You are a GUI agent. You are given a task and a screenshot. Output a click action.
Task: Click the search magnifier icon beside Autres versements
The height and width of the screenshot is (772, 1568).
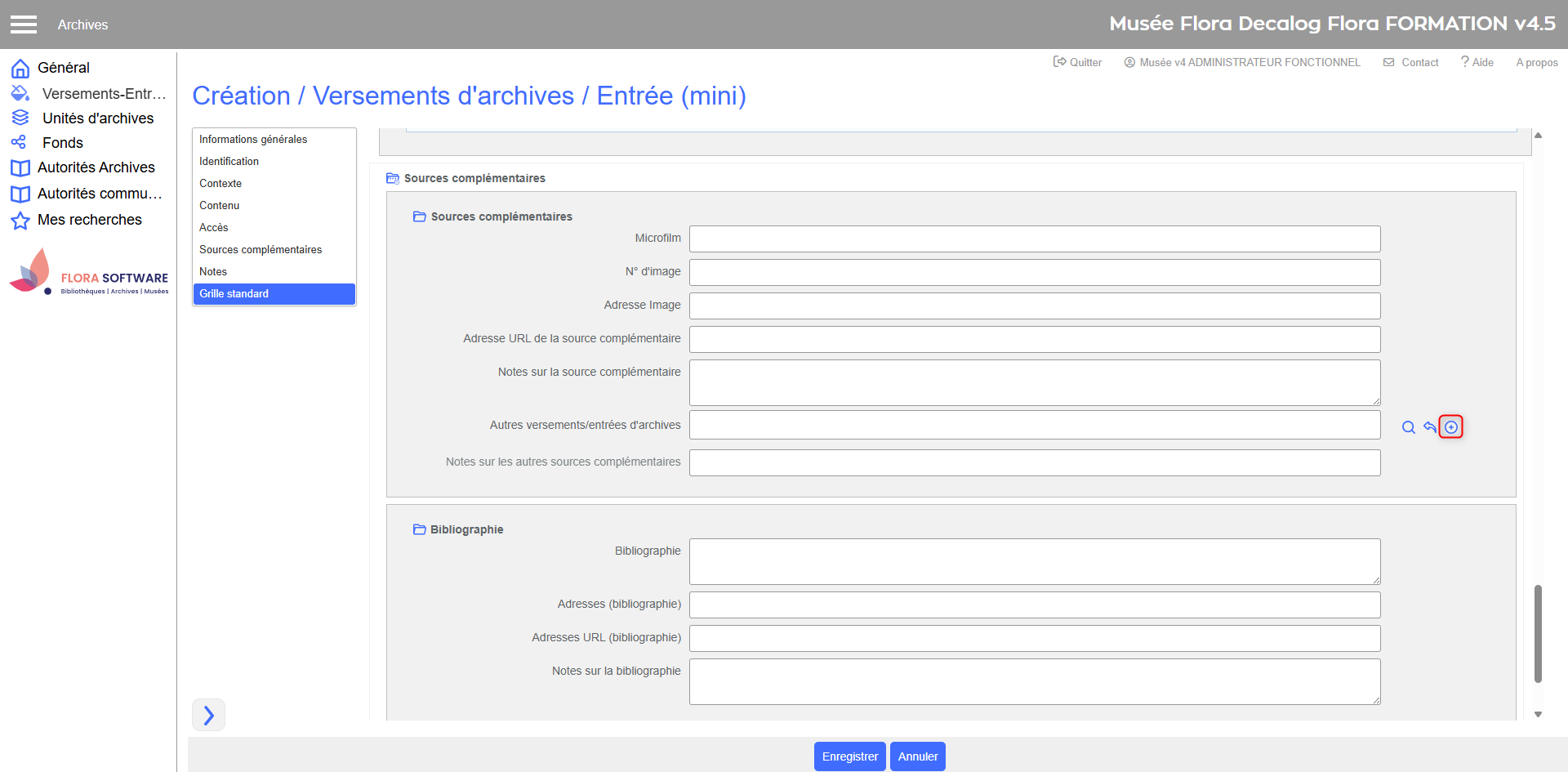coord(1409,427)
